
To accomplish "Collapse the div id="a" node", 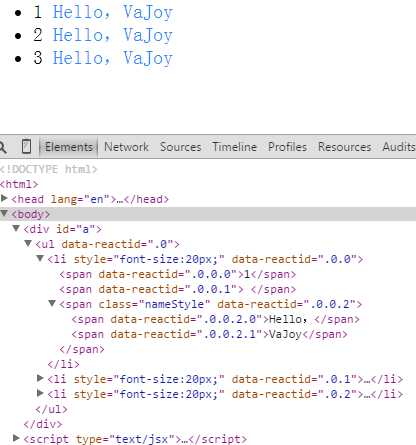I will pyautogui.click(x=16, y=228).
